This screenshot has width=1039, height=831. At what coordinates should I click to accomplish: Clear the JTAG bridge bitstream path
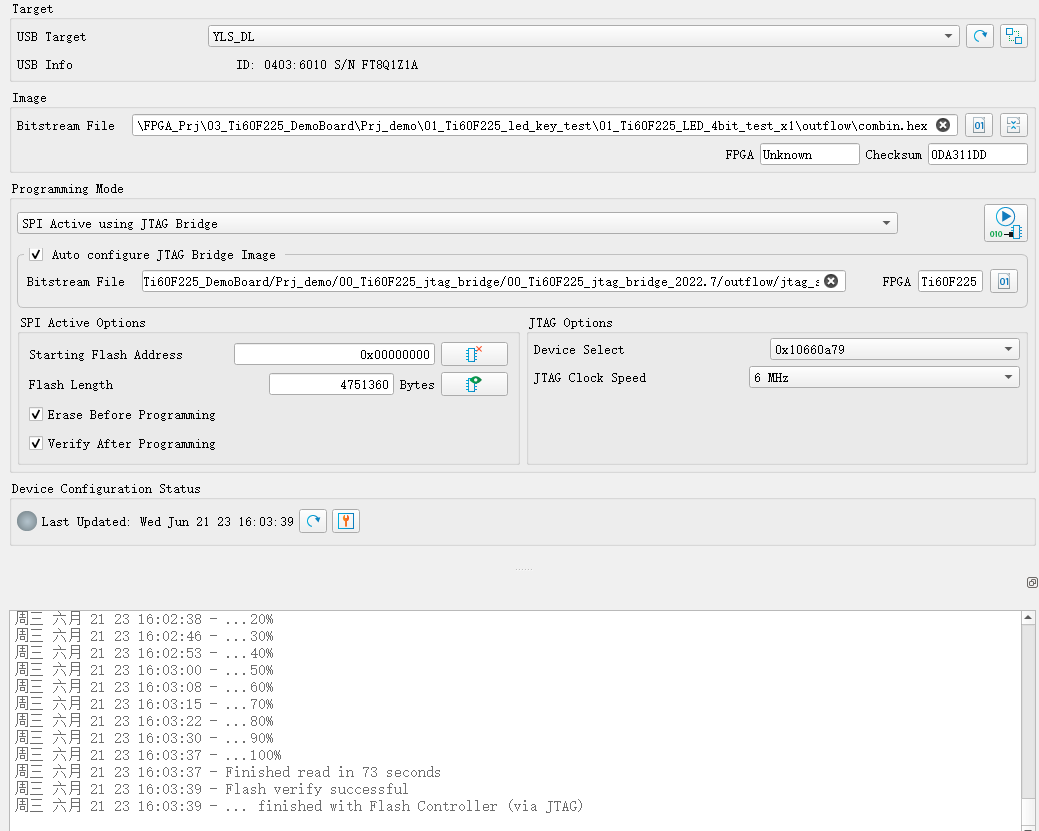coord(830,282)
